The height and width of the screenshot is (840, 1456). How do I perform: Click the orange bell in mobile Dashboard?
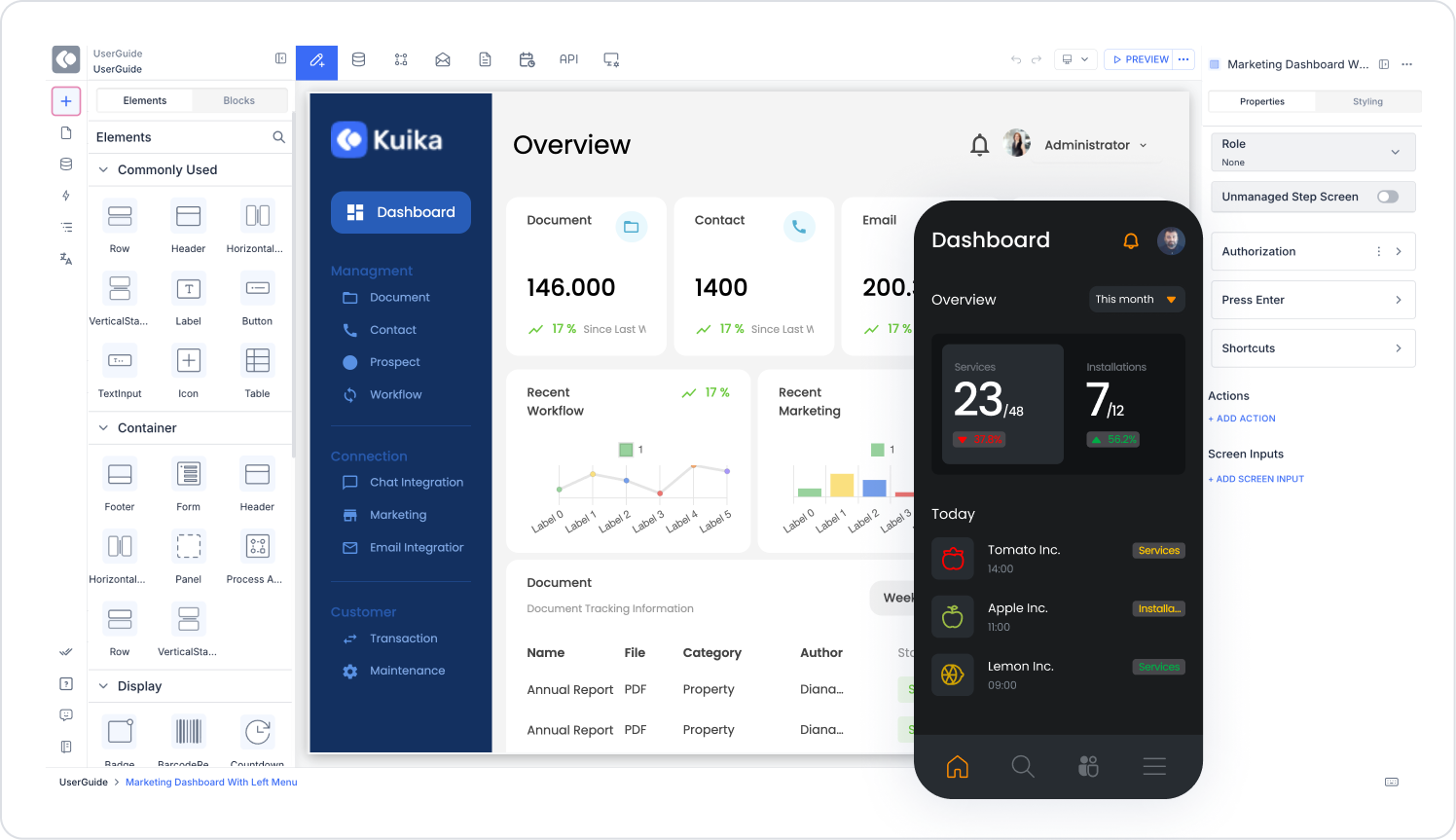(x=1131, y=240)
